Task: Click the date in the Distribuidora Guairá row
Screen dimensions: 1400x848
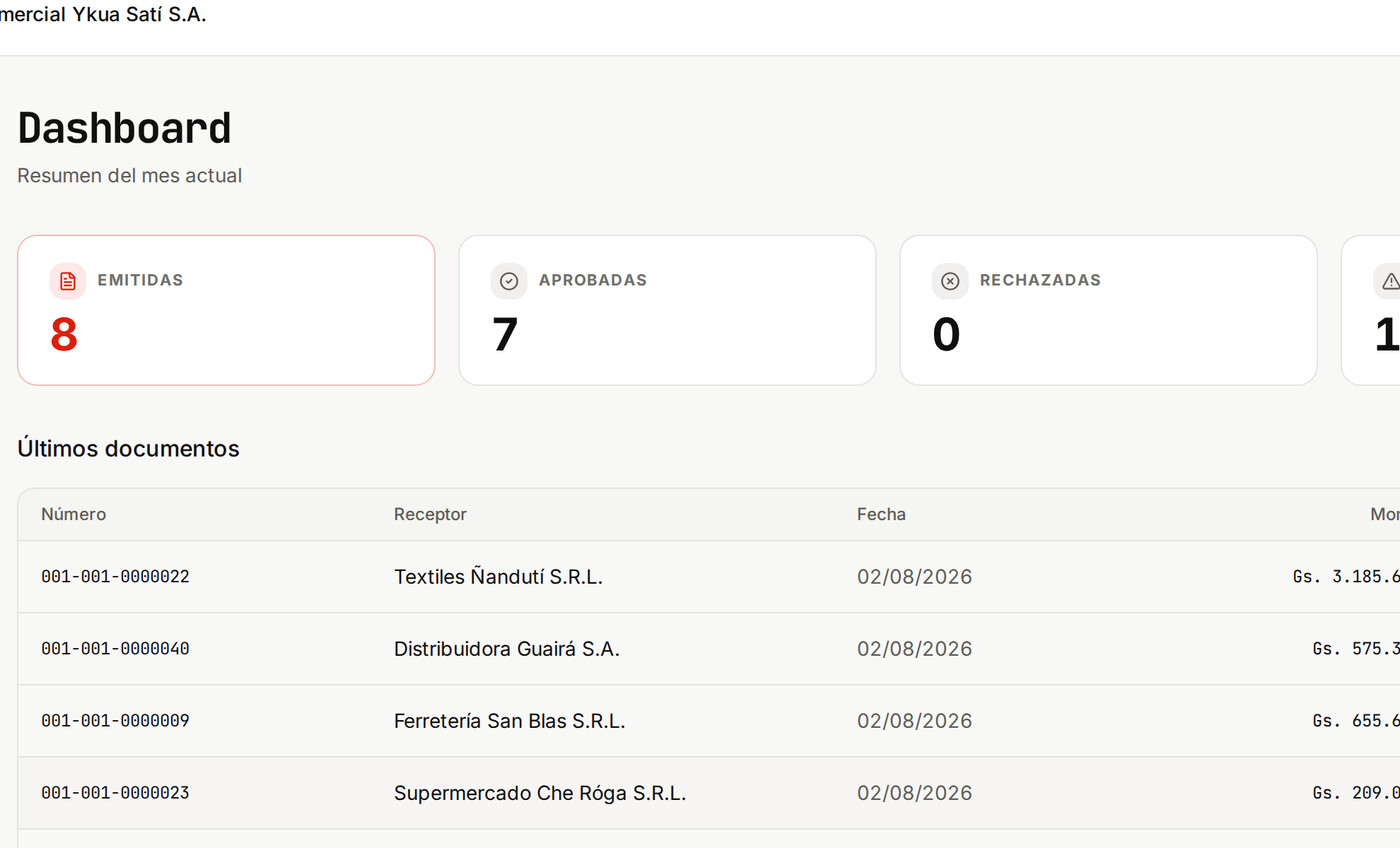Action: pos(914,649)
